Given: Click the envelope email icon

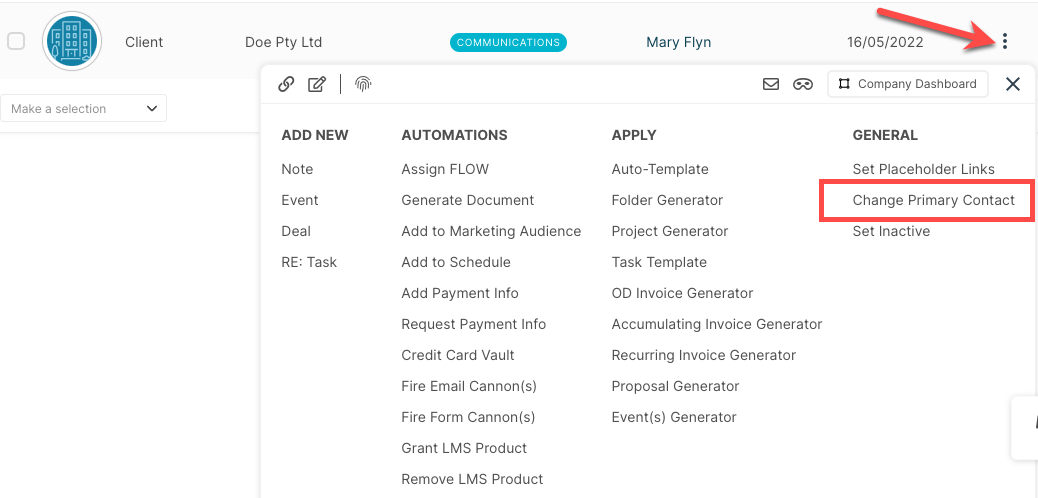Looking at the screenshot, I should tap(771, 84).
